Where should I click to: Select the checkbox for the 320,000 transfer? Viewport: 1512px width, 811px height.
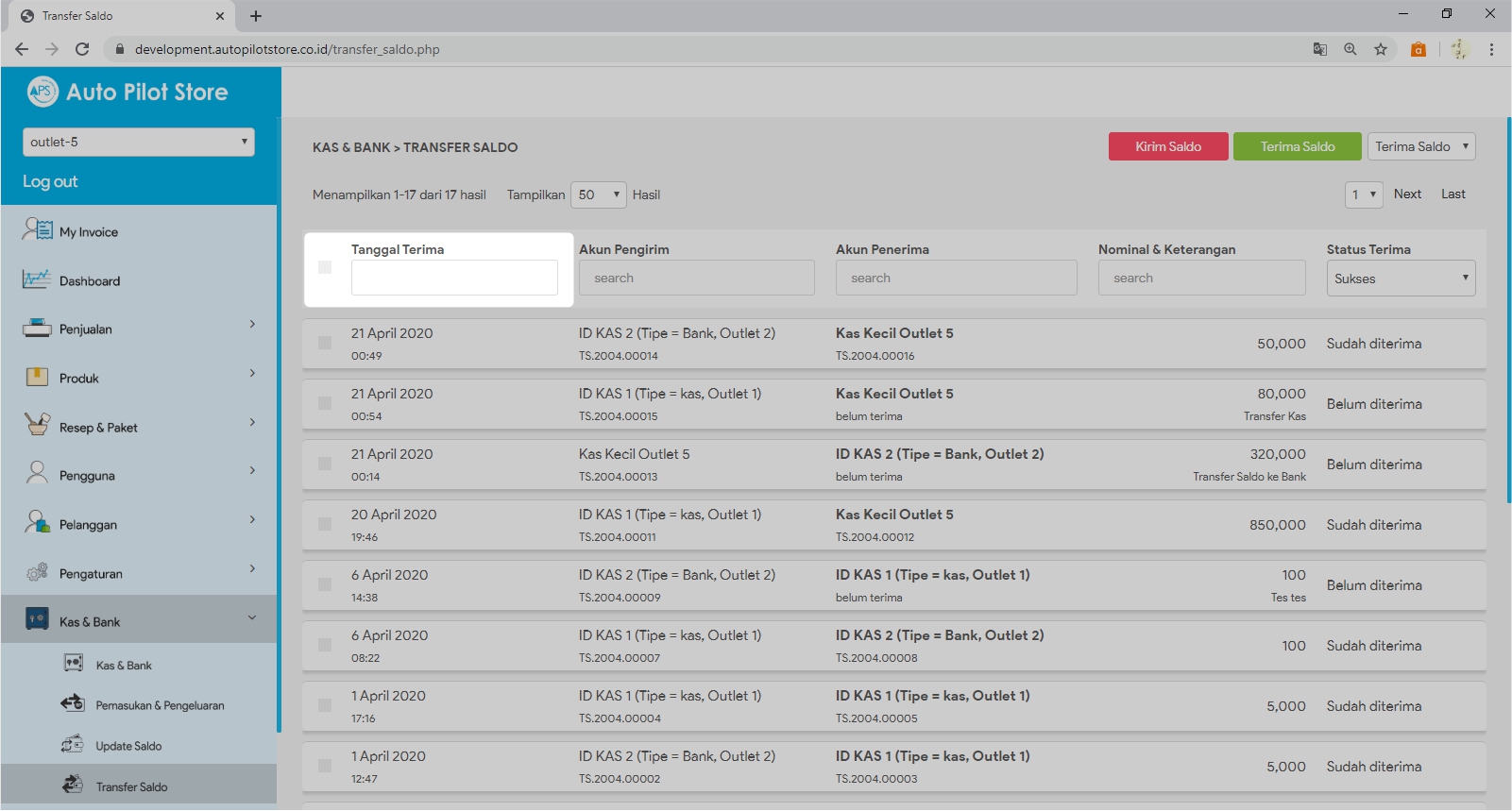pyautogui.click(x=325, y=464)
